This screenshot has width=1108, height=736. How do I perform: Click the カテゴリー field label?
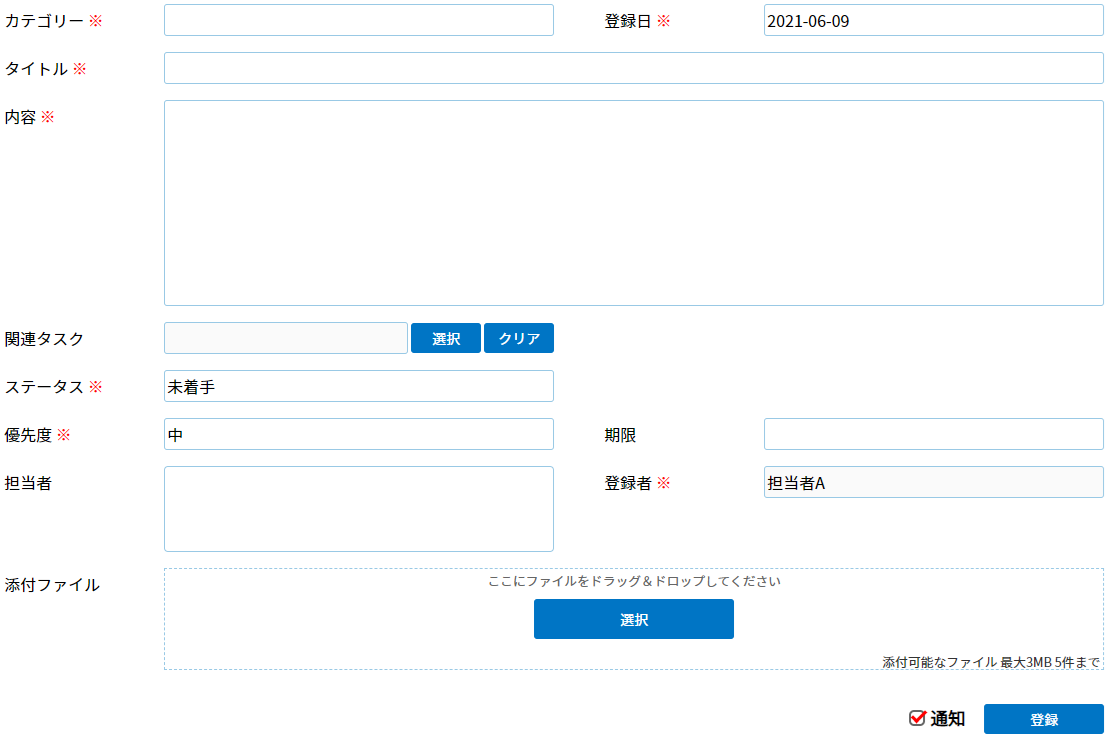[x=44, y=20]
